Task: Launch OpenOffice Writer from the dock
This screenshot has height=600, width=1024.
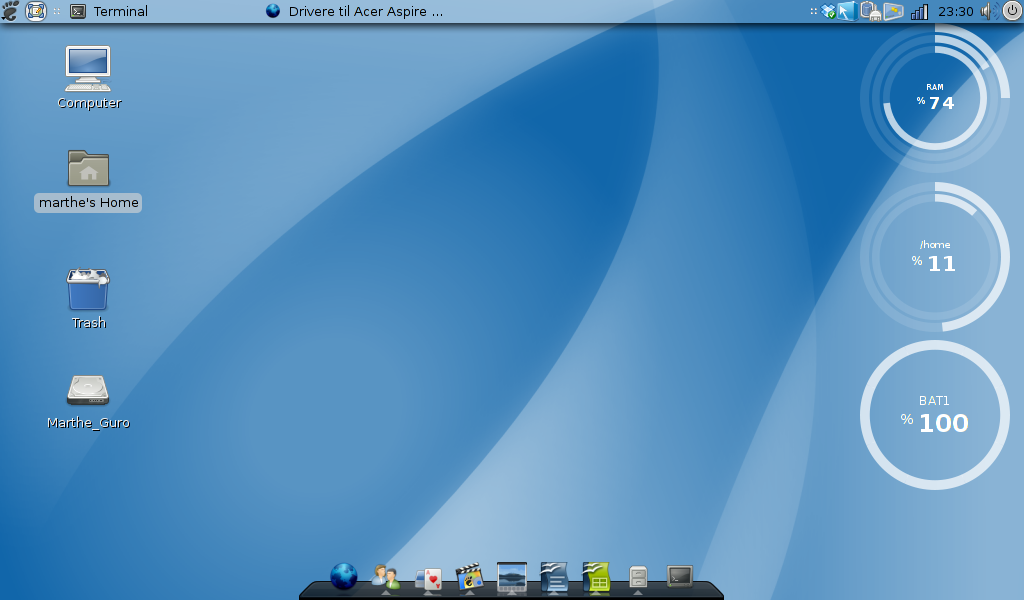Action: tap(554, 576)
